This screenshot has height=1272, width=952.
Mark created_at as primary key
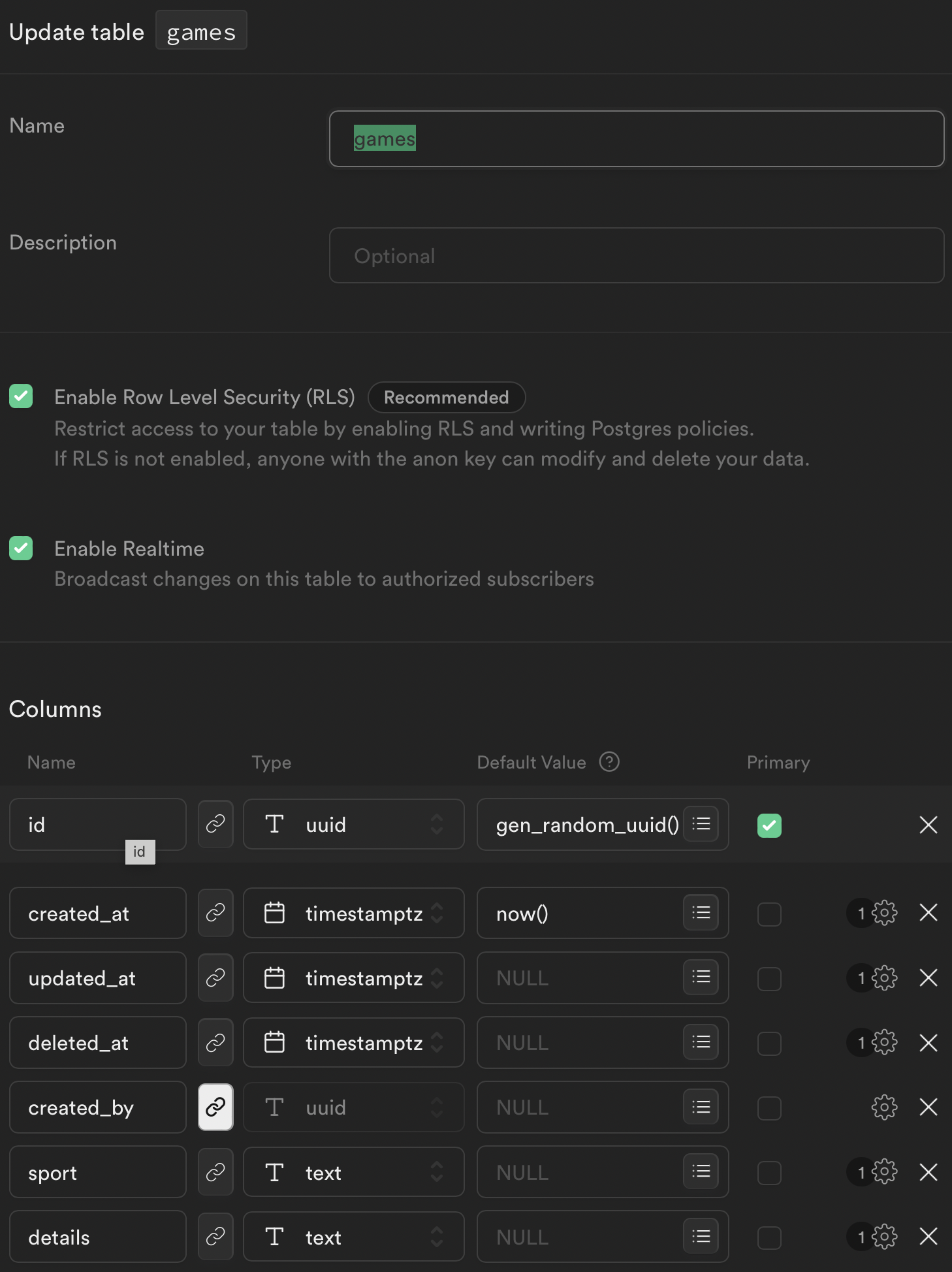pos(769,914)
